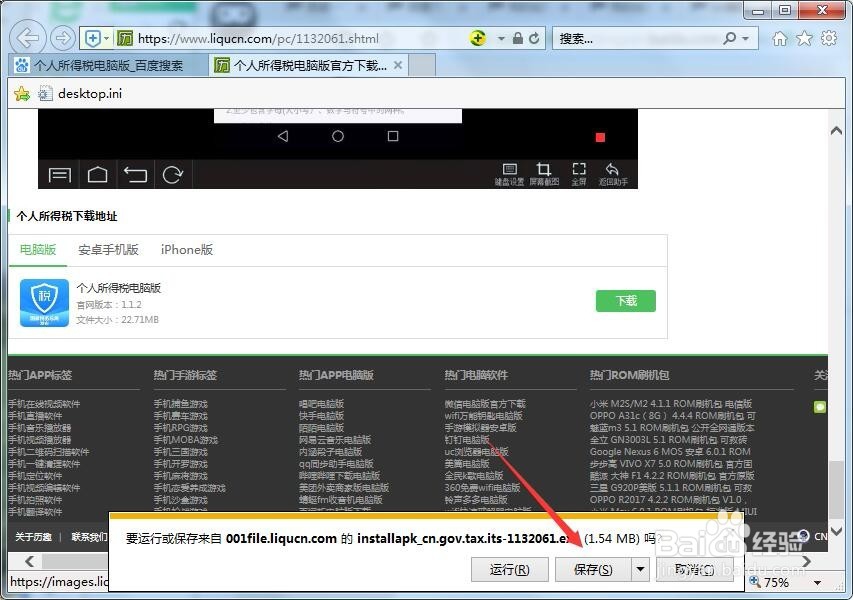Click the emulator menu lines toolbar icon
This screenshot has height=600, width=853.
59,175
